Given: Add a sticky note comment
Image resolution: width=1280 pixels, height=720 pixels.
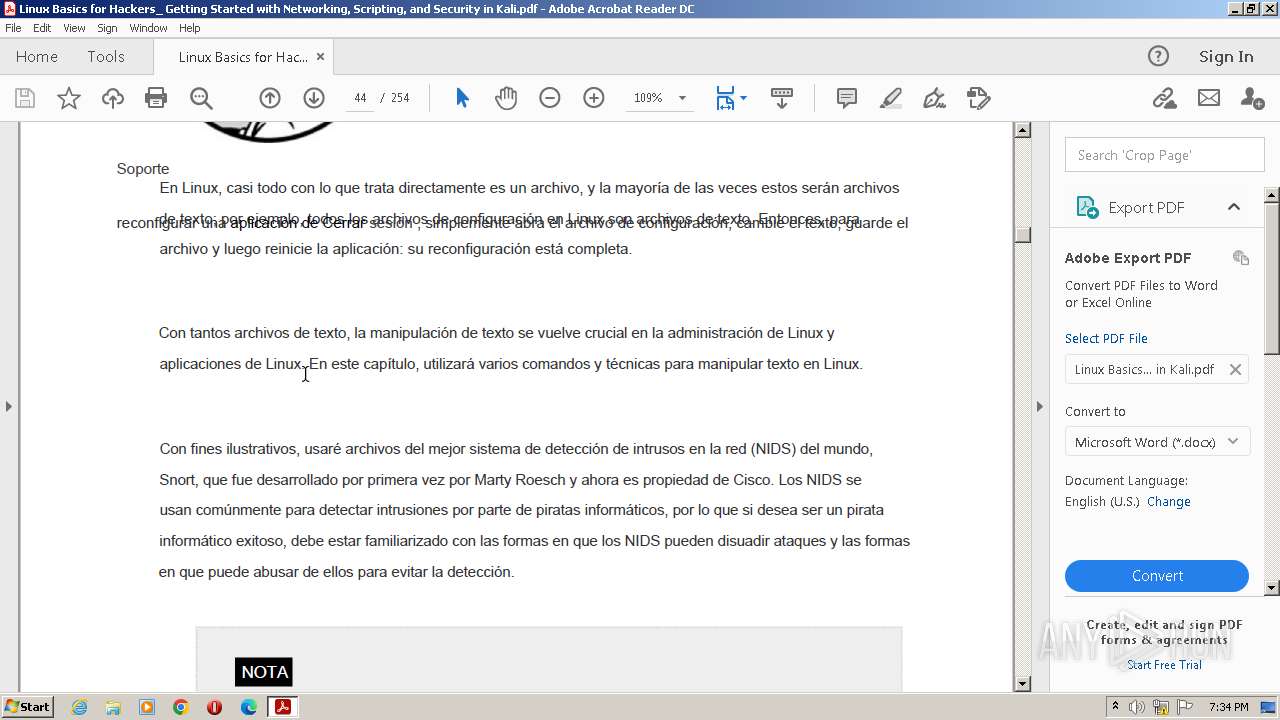Looking at the screenshot, I should pyautogui.click(x=847, y=98).
